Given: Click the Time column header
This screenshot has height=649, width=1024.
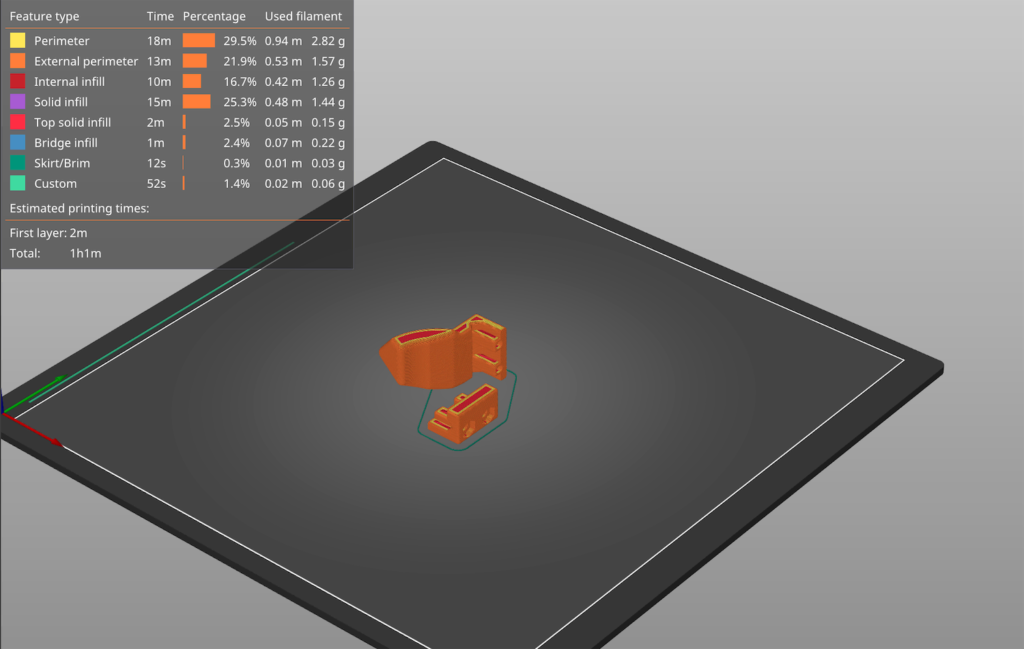Looking at the screenshot, I should click(x=160, y=16).
